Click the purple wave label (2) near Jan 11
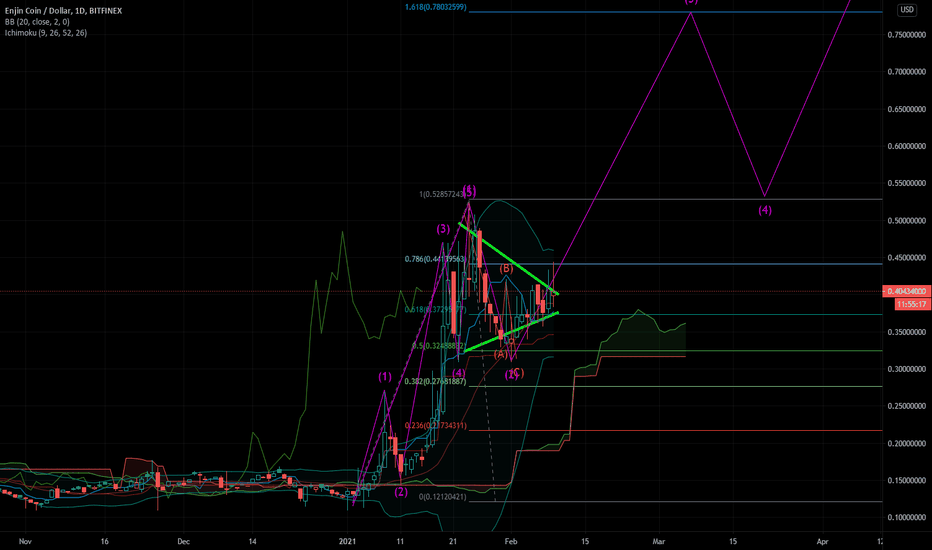932x550 pixels. [401, 491]
